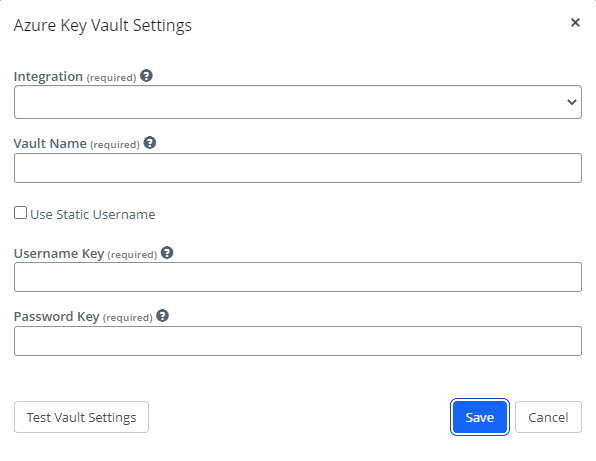This screenshot has height=461, width=596.
Task: Click the chevron arrow in Integration select
Action: click(x=571, y=102)
